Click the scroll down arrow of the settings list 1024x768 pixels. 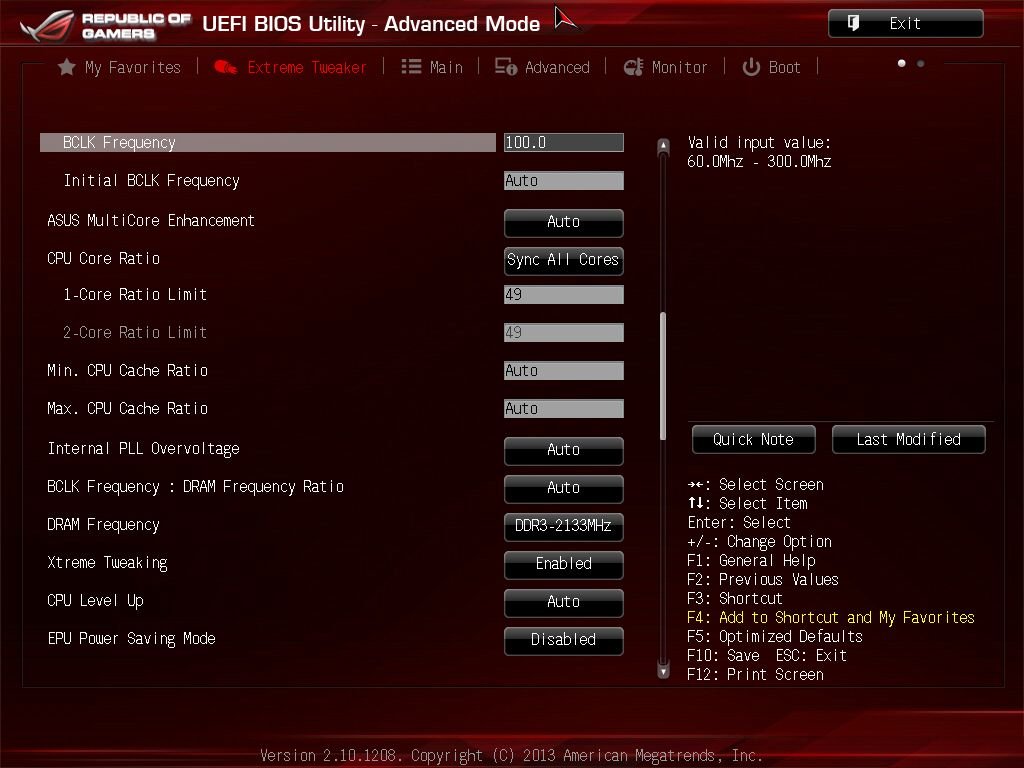(x=663, y=671)
